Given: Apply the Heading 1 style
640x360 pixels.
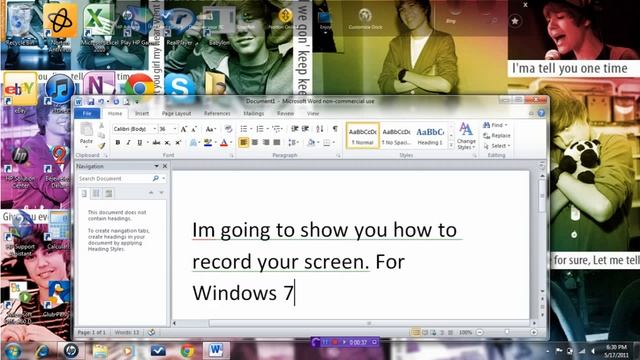Looking at the screenshot, I should click(x=430, y=136).
